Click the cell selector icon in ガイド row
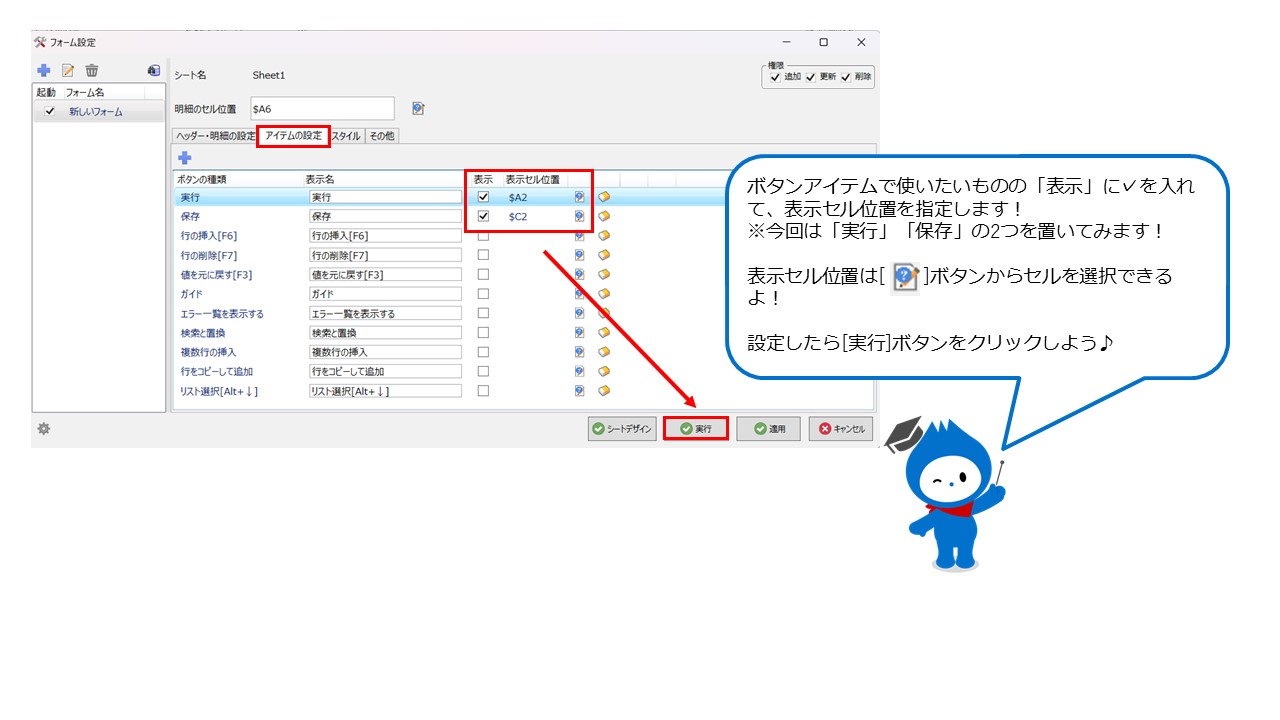The image size is (1280, 720). pos(579,294)
